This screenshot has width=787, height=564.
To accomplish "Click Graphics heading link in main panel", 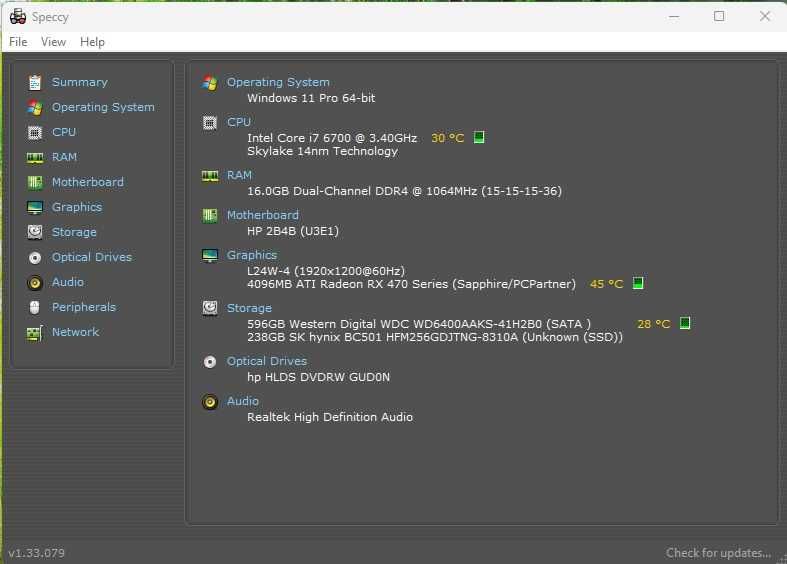I will [x=251, y=255].
